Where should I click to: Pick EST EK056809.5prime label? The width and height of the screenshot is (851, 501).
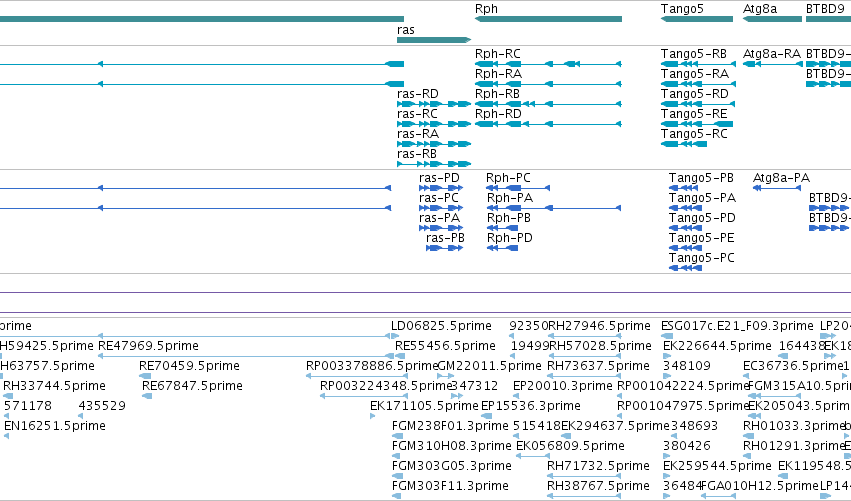pos(570,446)
